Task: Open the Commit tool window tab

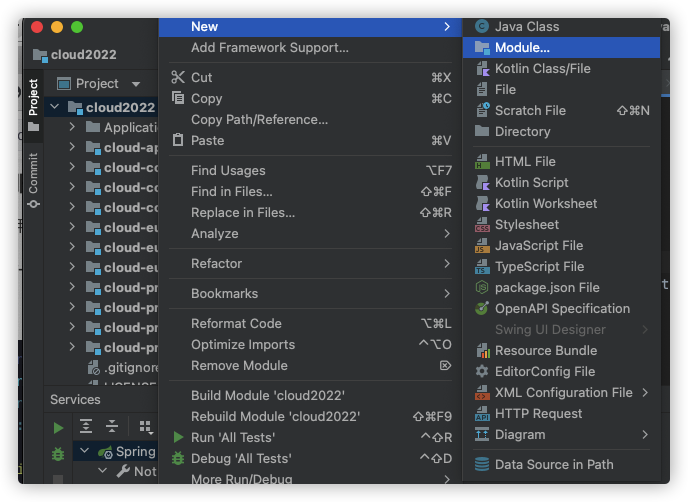Action: [33, 180]
